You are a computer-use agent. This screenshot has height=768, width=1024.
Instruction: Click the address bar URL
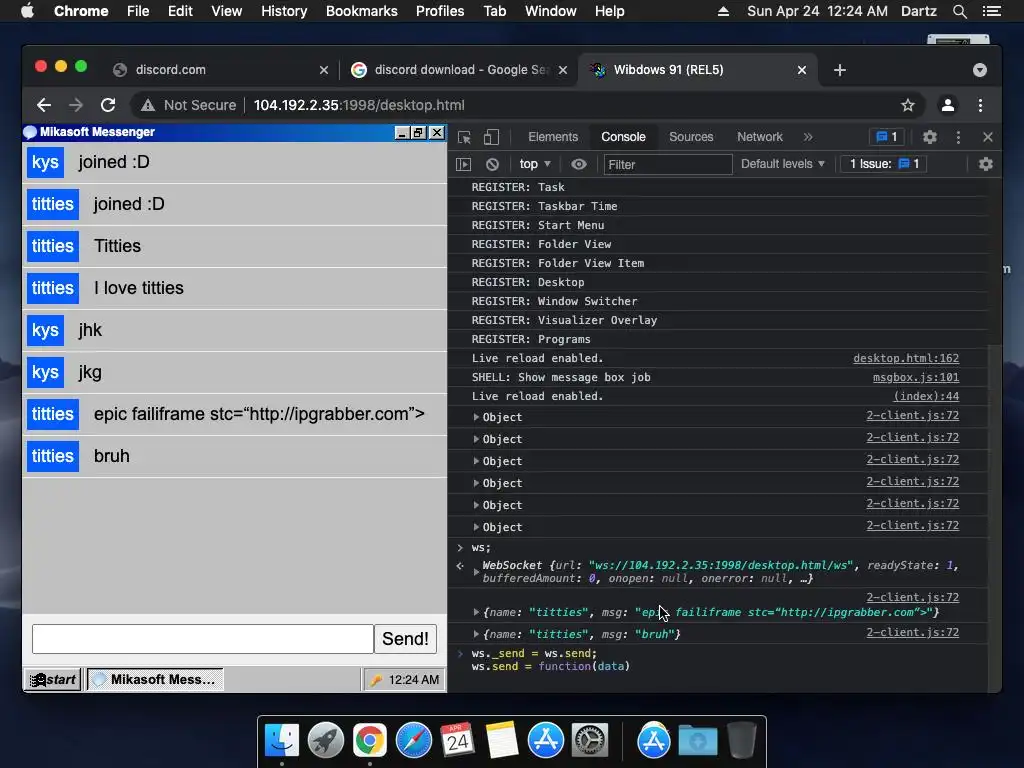point(359,105)
